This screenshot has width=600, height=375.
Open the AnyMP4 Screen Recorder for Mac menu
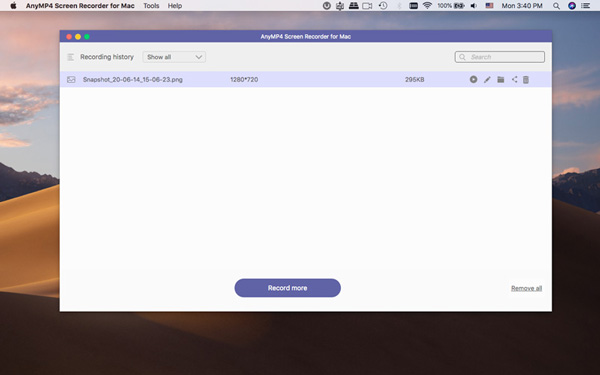[80, 6]
